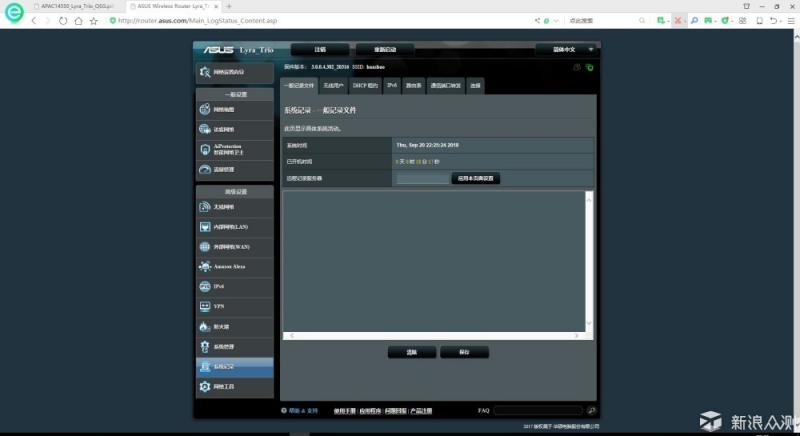
Task: Click Help & Support footer link
Action: point(304,411)
